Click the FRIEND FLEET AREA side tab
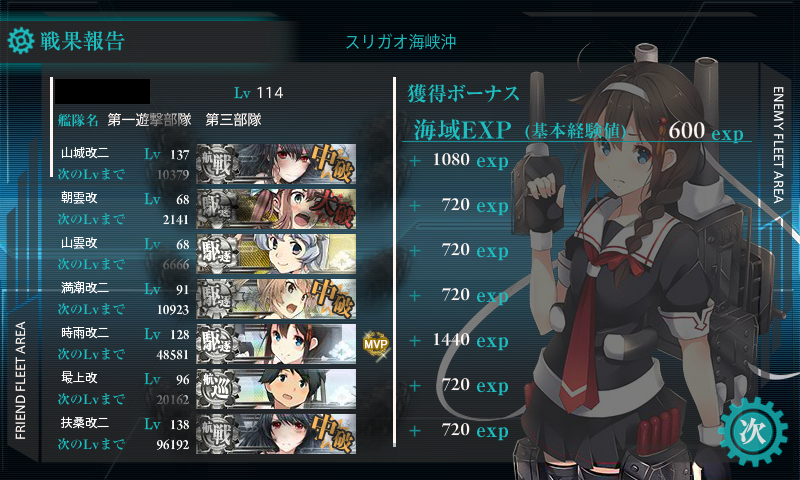This screenshot has width=800, height=480. coord(20,381)
